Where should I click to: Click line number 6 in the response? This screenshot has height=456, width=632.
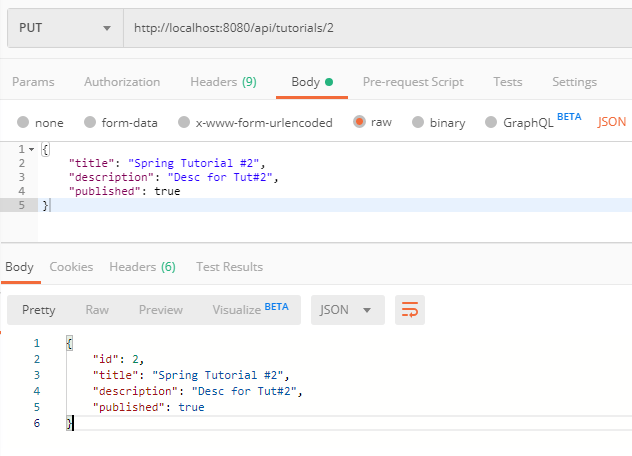pos(37,423)
